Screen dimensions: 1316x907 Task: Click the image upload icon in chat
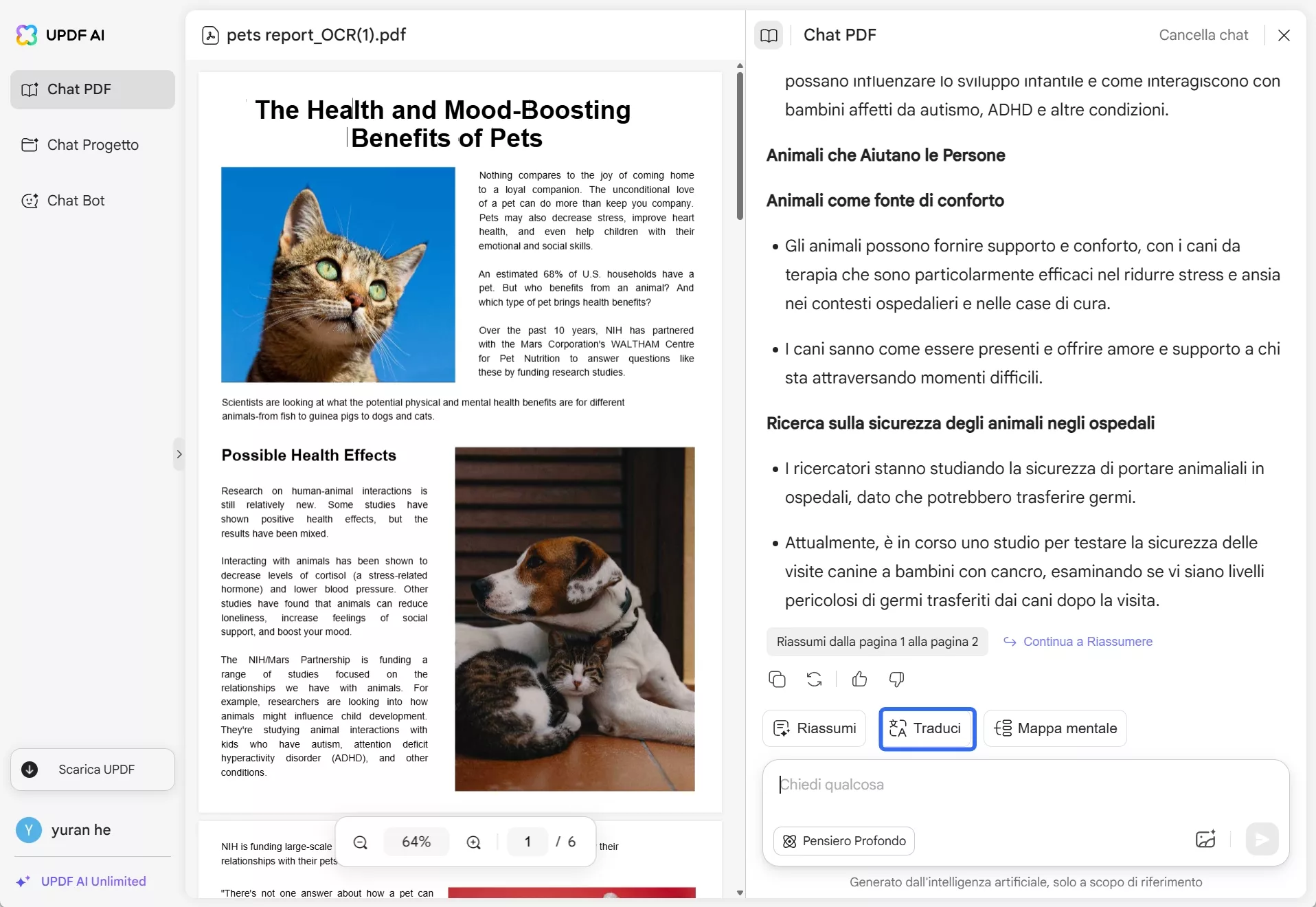coord(1205,840)
